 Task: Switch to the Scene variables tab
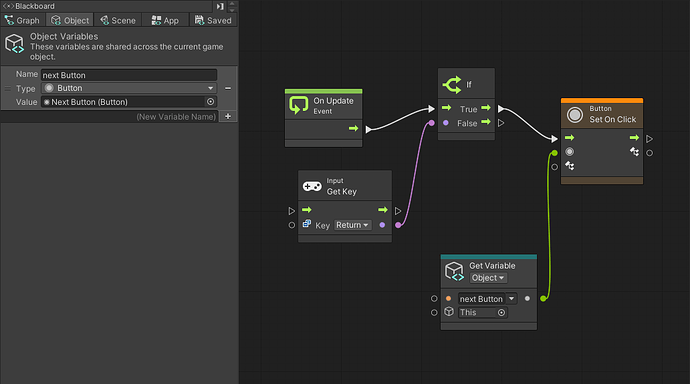118,20
